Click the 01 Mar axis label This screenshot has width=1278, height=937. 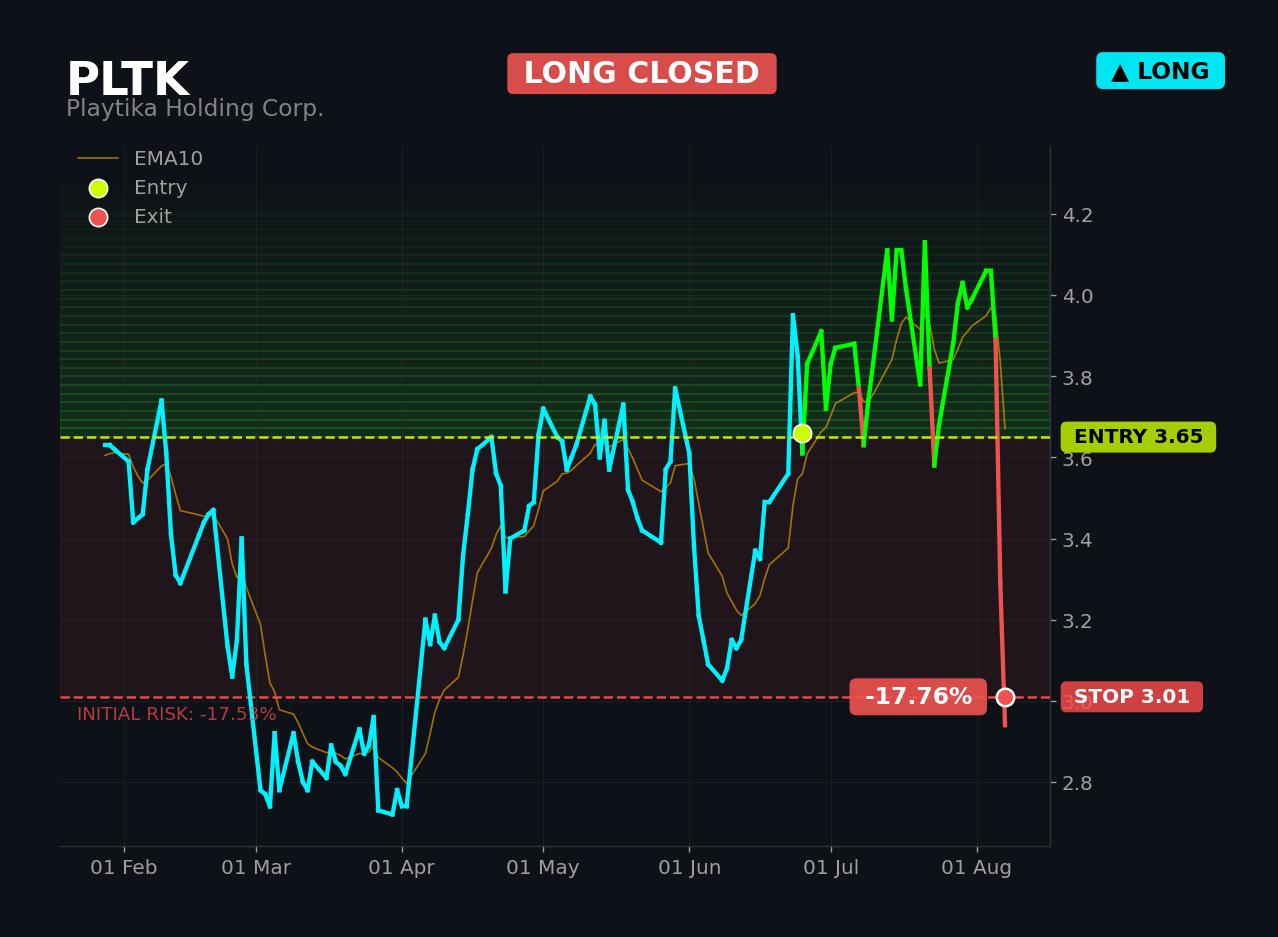(256, 868)
